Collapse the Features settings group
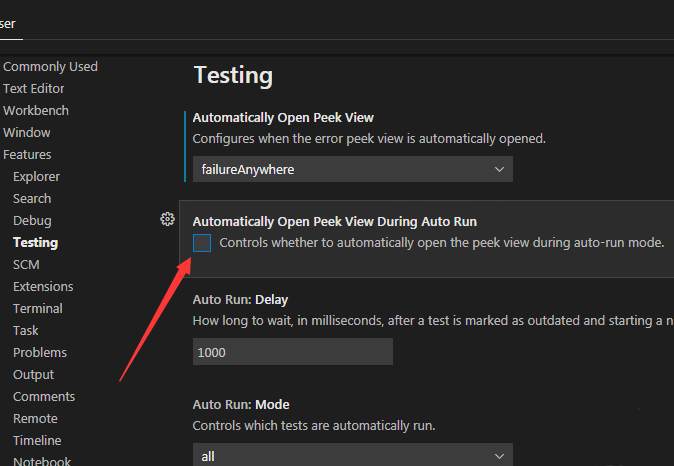Image resolution: width=674 pixels, height=466 pixels. tap(27, 155)
